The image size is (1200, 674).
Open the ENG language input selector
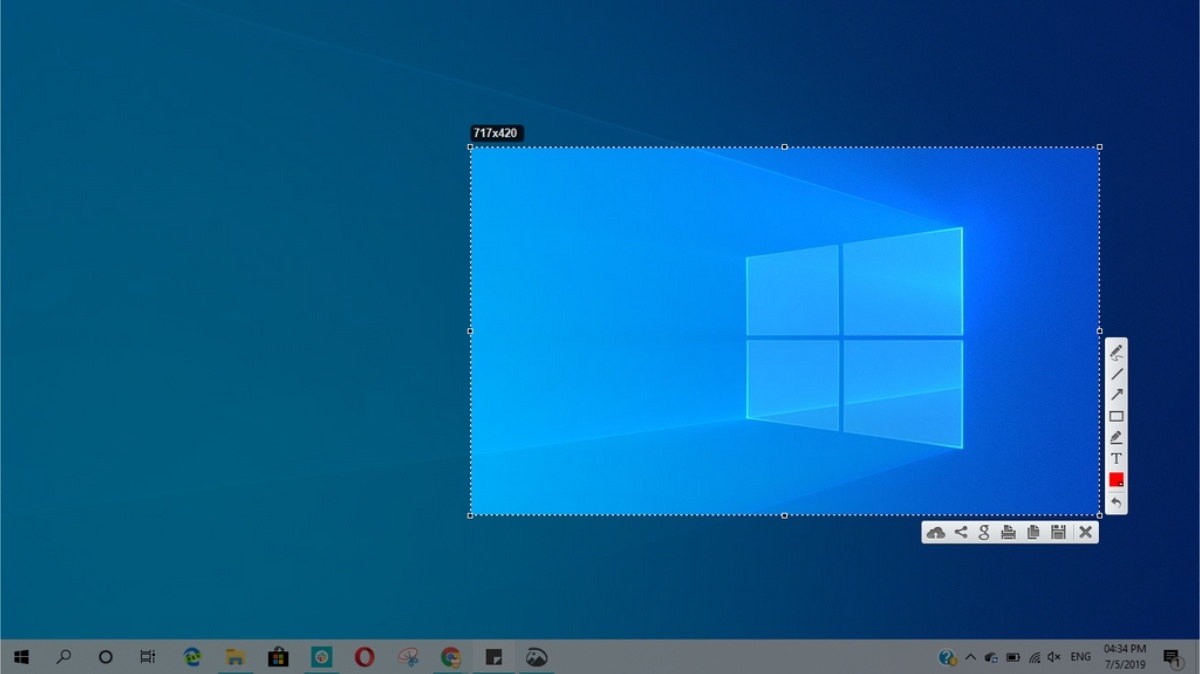[1080, 657]
